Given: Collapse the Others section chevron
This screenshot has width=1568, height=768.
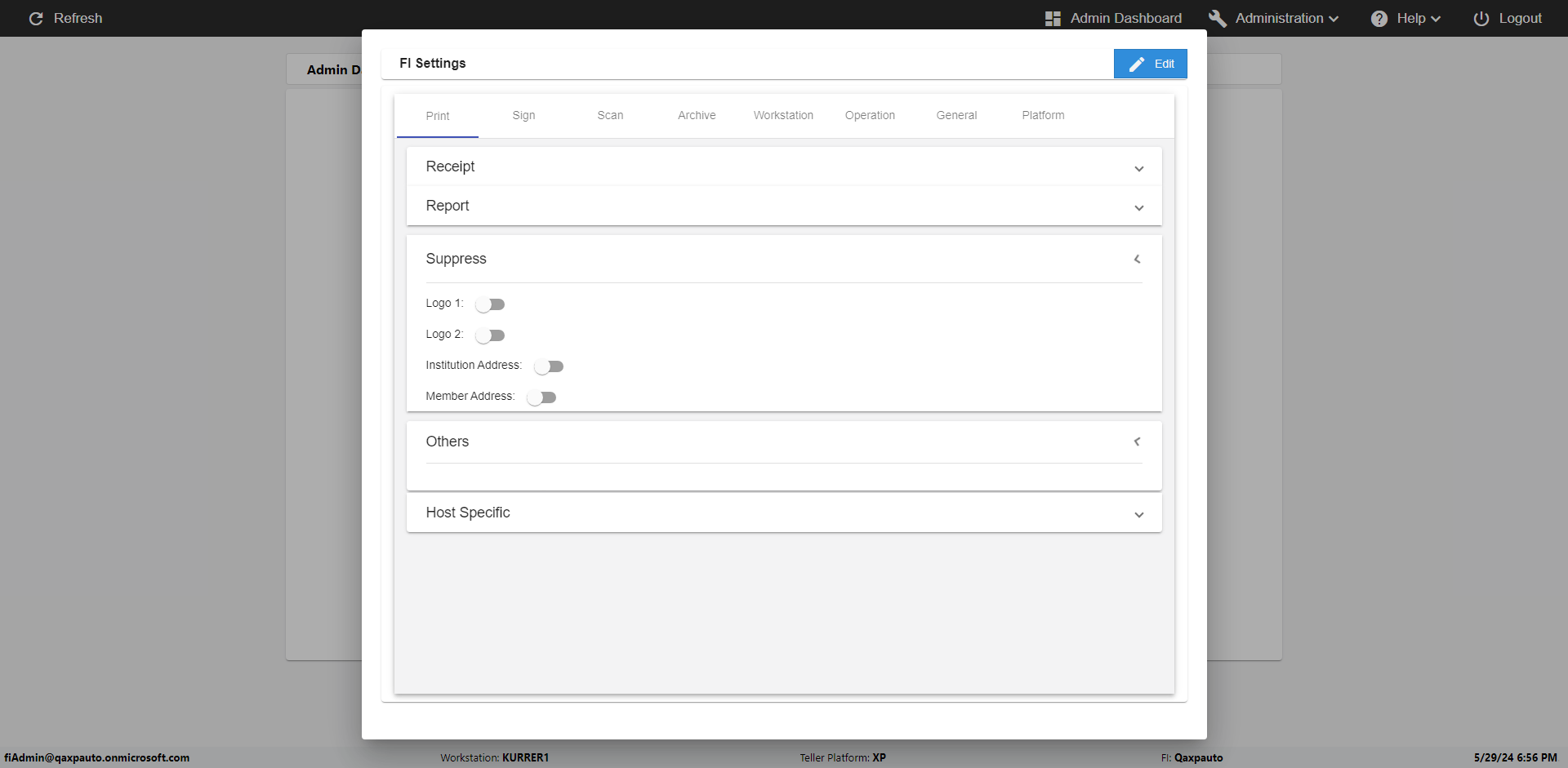Looking at the screenshot, I should pyautogui.click(x=1137, y=442).
